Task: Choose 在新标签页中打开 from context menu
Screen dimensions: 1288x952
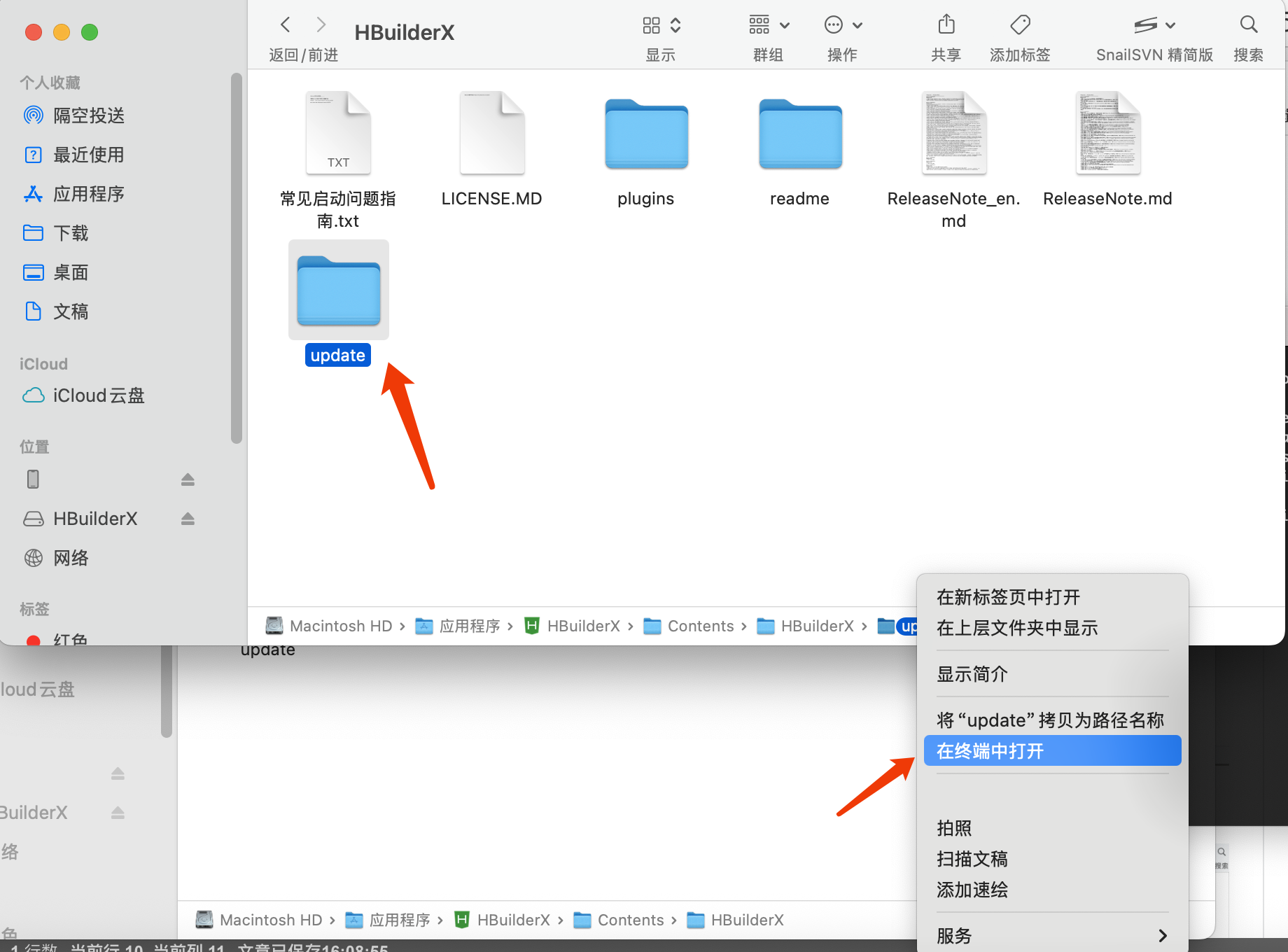Action: (1008, 597)
